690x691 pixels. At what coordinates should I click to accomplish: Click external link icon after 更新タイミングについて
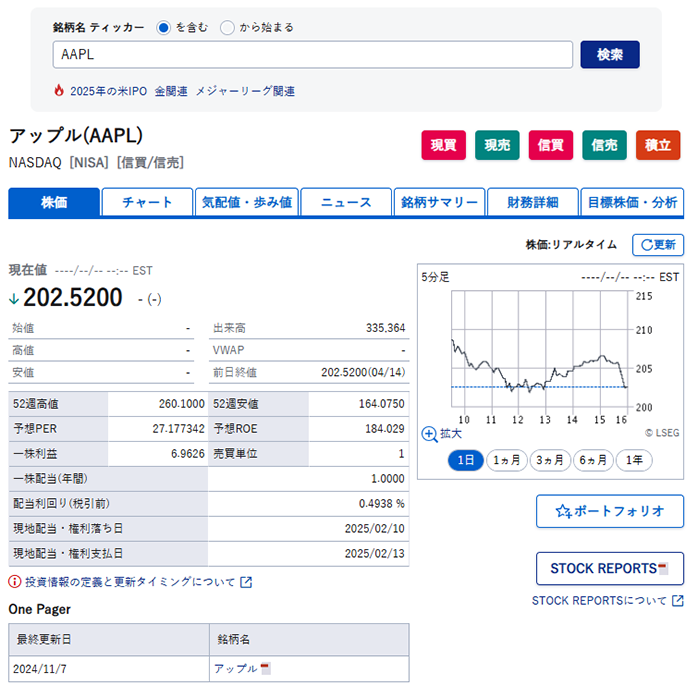246,582
